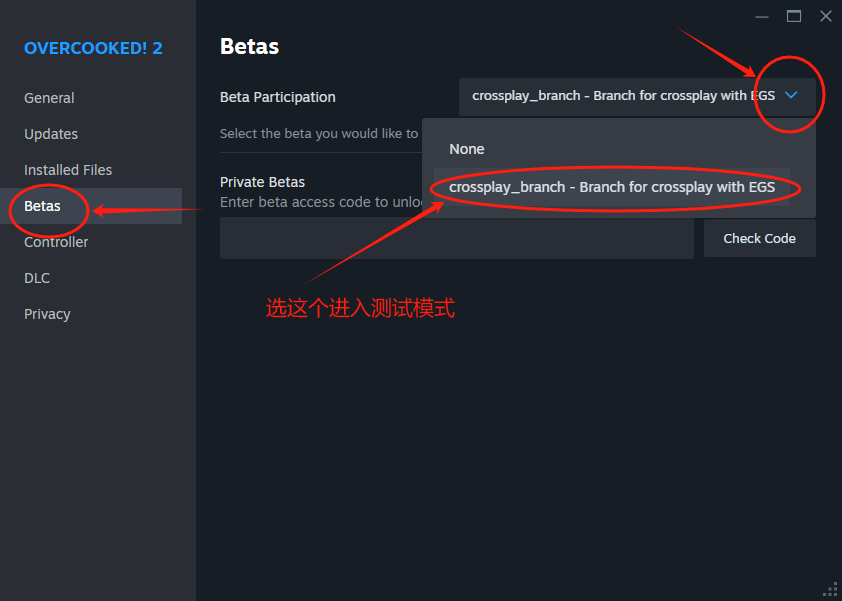
Task: Focus the beta access code field
Action: pyautogui.click(x=456, y=238)
